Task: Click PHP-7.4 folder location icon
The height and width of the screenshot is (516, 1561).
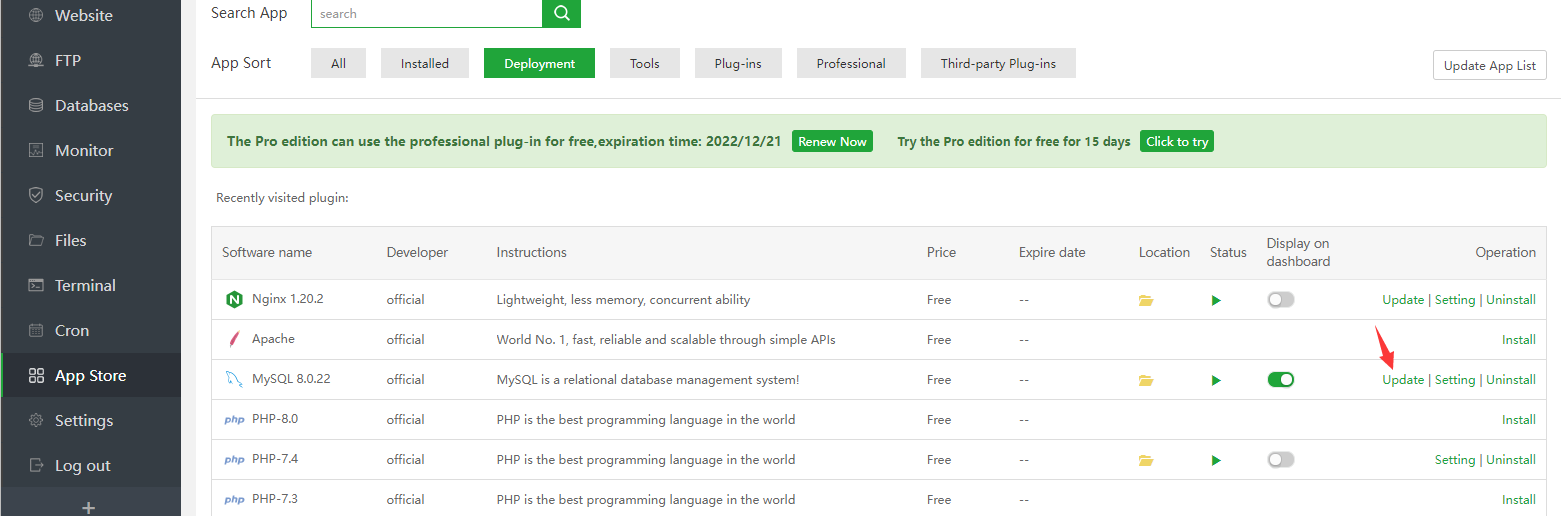Action: click(x=1146, y=460)
